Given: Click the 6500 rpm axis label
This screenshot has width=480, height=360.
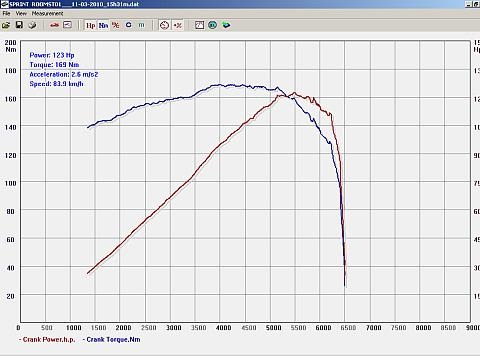Looking at the screenshot, I should [348, 328].
